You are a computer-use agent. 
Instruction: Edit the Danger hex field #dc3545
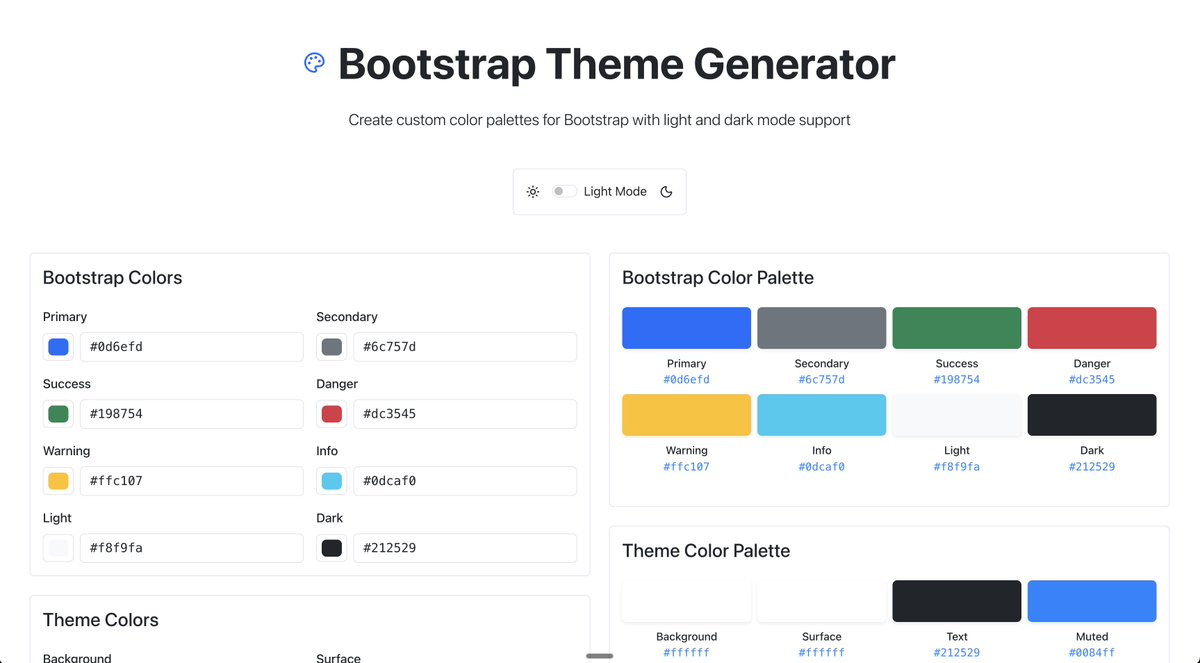465,414
